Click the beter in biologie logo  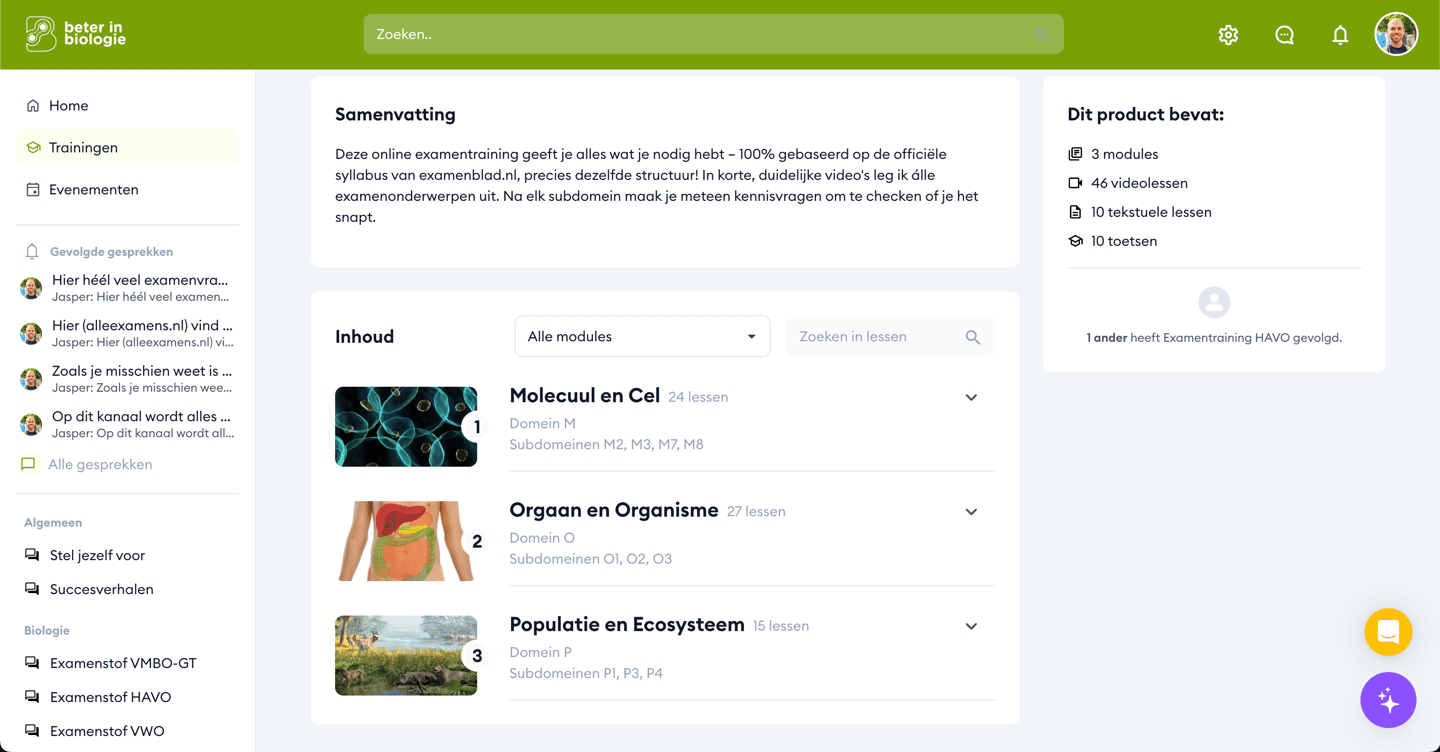tap(76, 34)
